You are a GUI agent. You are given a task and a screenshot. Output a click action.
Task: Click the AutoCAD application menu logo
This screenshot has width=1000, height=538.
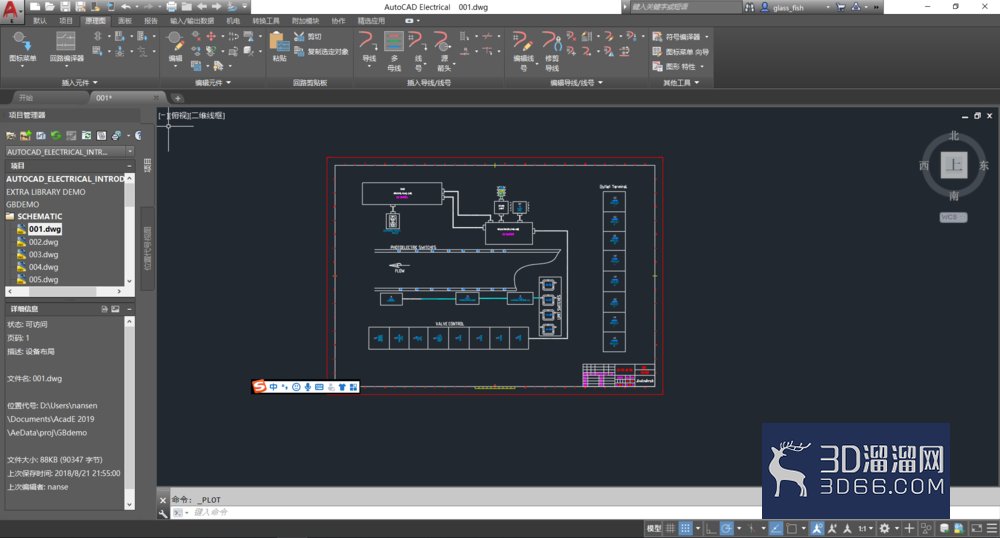click(11, 10)
